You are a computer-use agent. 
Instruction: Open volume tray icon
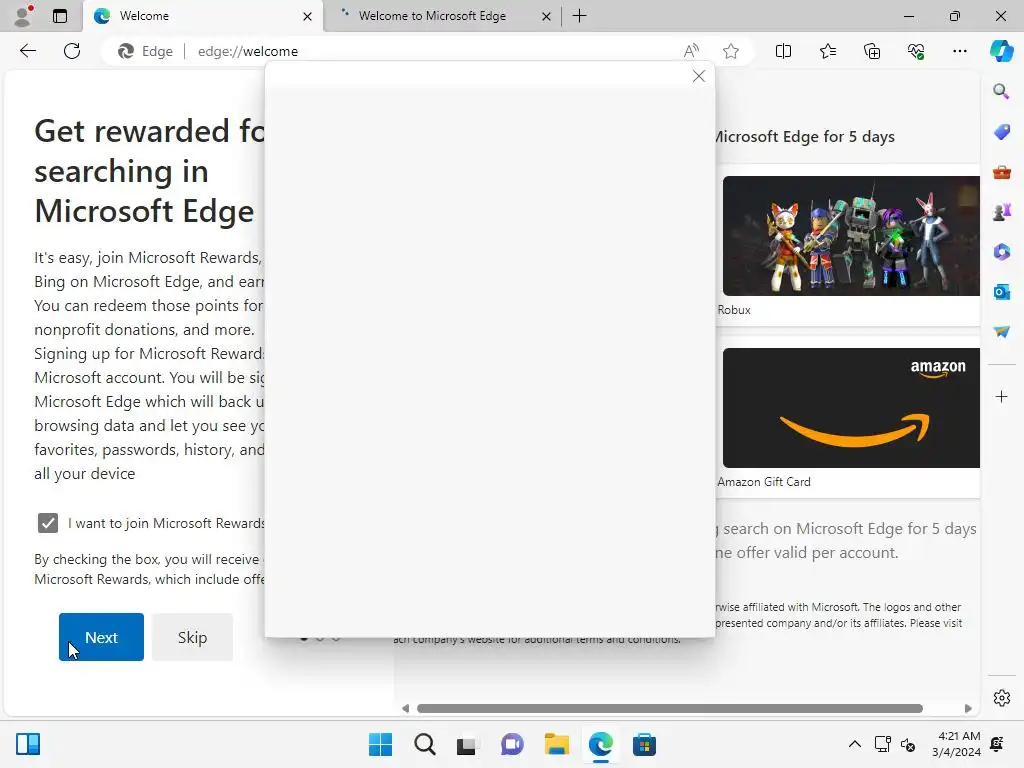click(908, 744)
